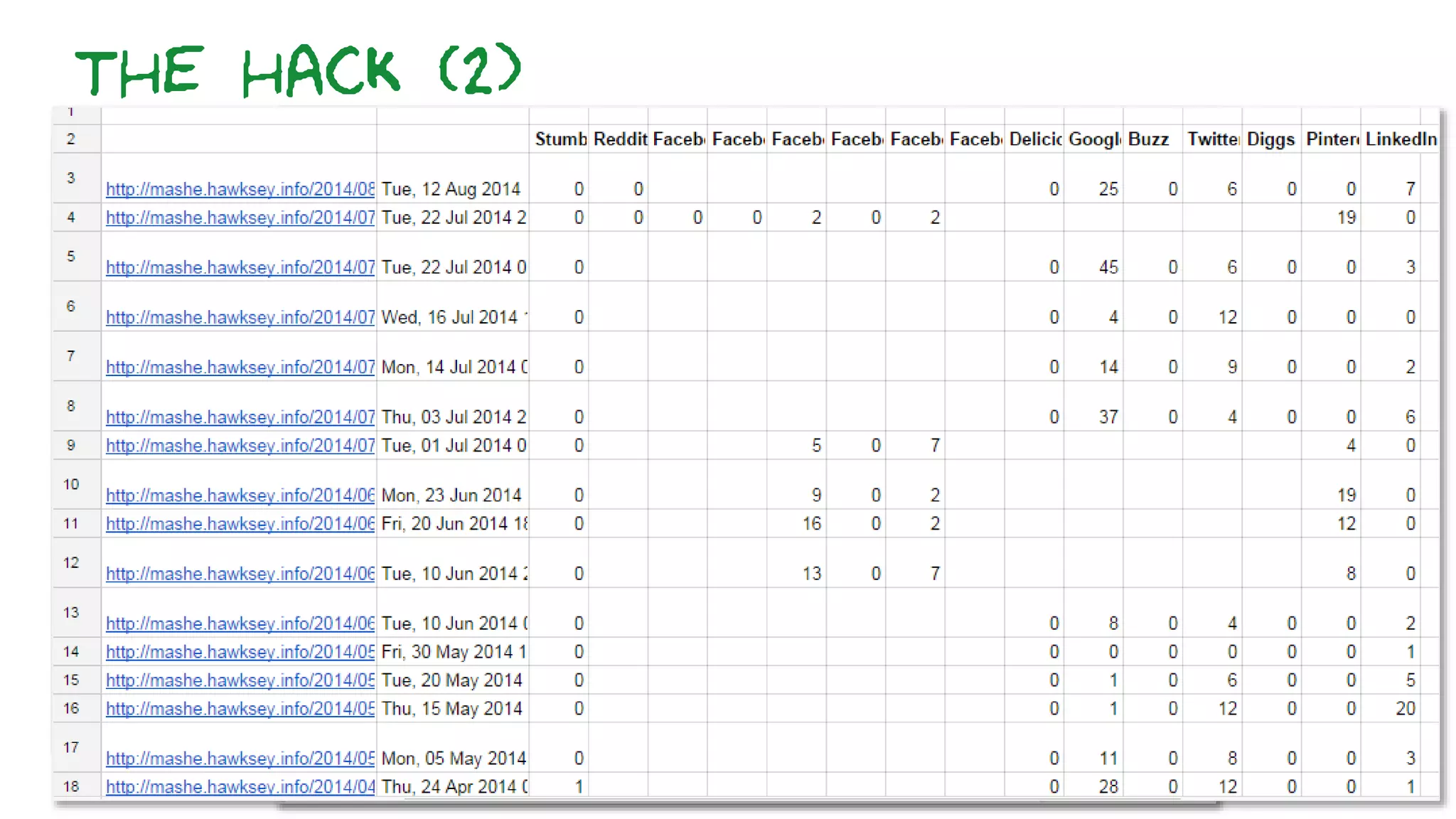Select Pinterest value 19 in row 4
Screen dimensions: 1456x819
1345,218
